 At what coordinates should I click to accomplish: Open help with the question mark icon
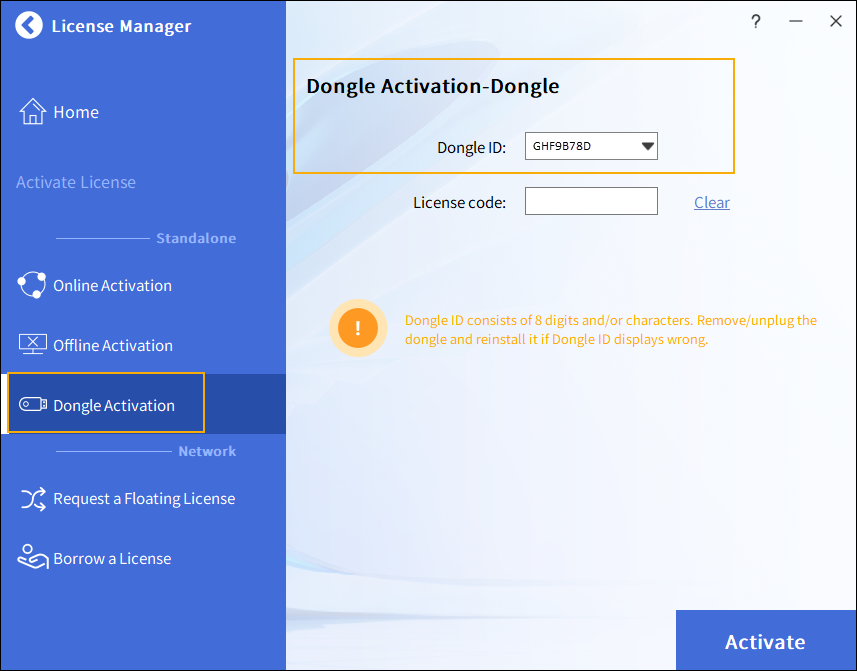pyautogui.click(x=756, y=21)
